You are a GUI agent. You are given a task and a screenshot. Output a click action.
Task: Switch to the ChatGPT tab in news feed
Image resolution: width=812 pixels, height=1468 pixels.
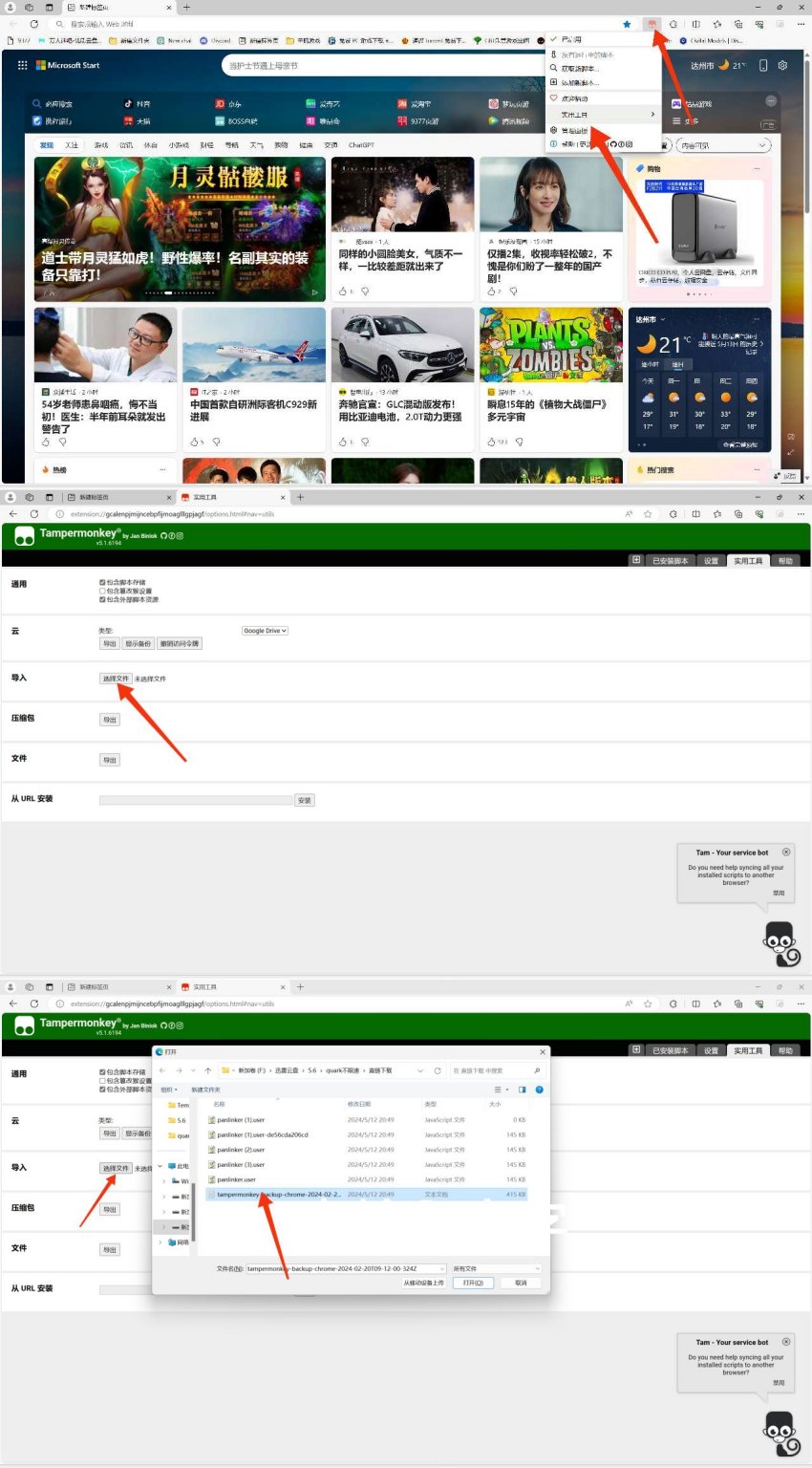[x=361, y=145]
